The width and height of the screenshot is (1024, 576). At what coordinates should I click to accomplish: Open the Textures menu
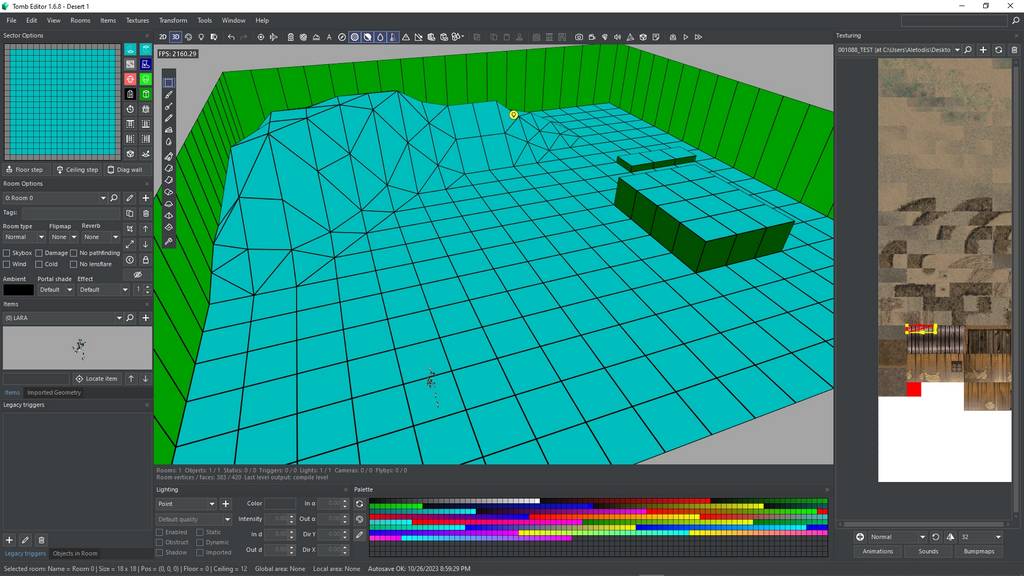137,20
